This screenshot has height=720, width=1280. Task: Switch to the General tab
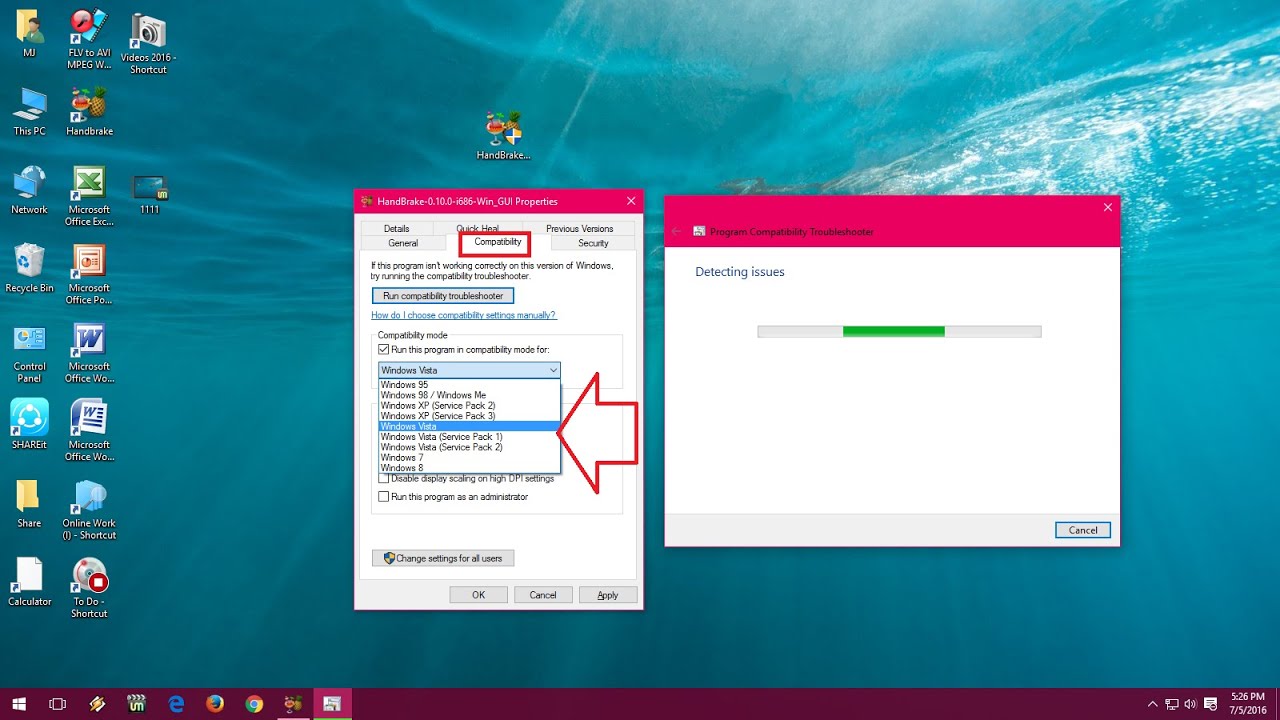(x=403, y=243)
